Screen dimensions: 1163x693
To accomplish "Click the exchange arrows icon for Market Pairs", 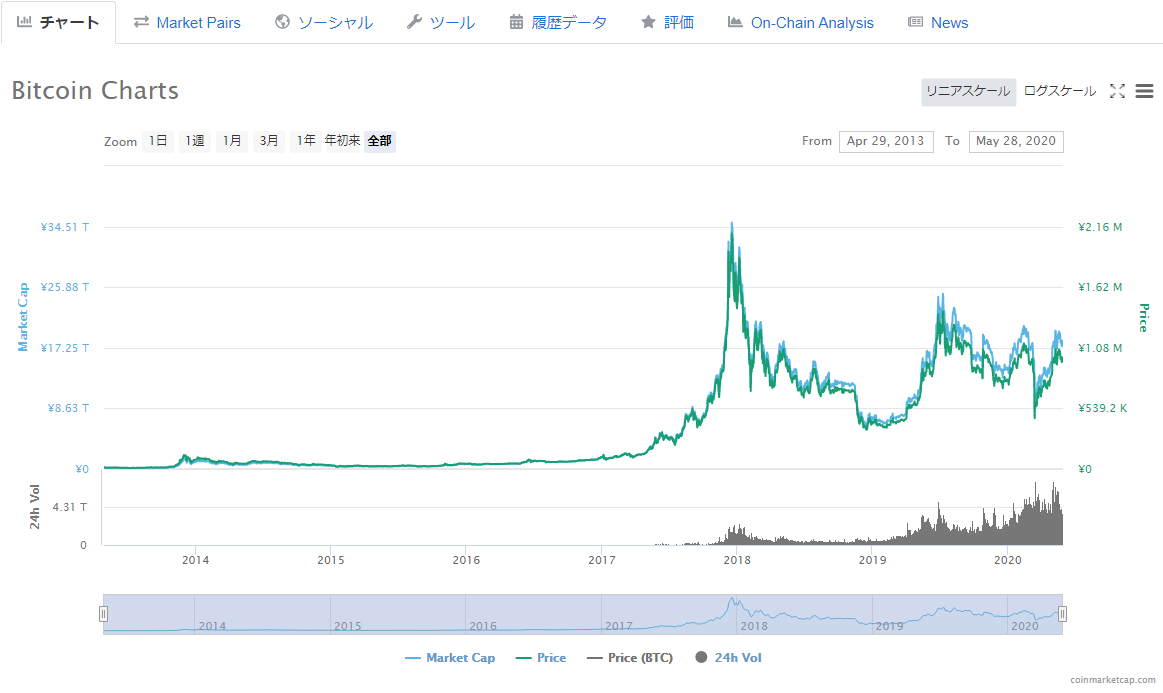I will click(x=141, y=22).
